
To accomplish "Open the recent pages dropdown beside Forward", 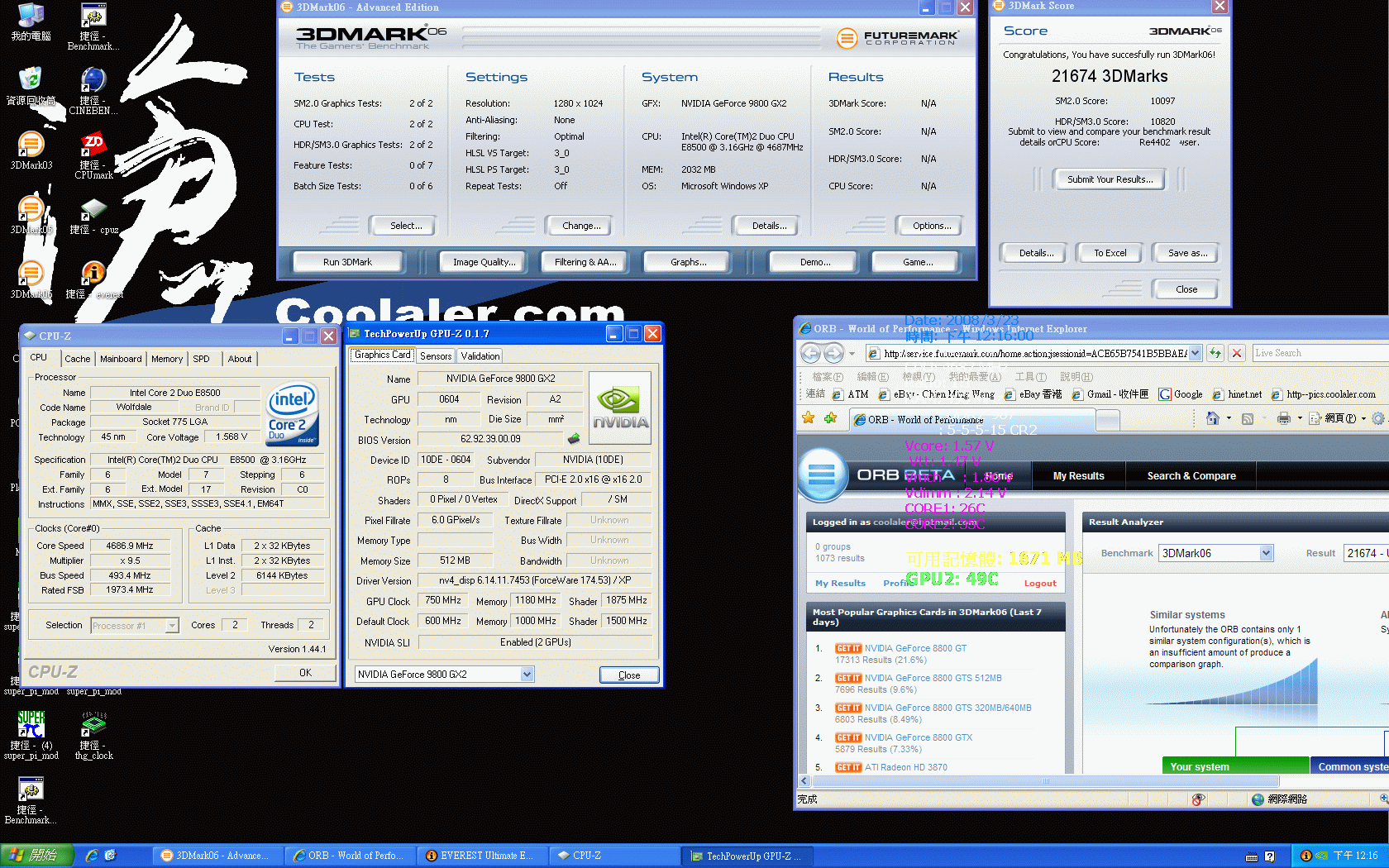I will point(852,354).
